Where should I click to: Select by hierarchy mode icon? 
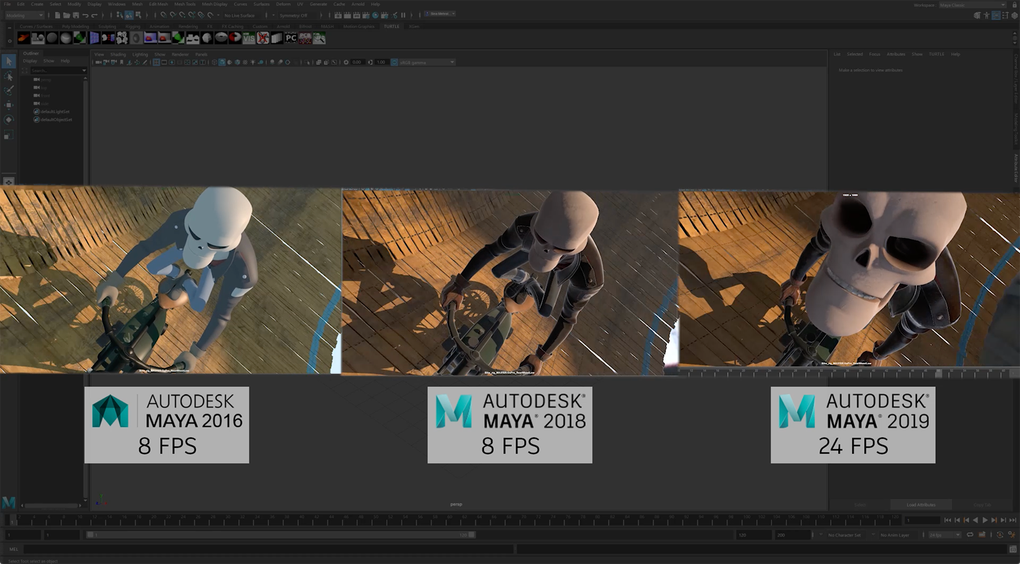click(120, 14)
